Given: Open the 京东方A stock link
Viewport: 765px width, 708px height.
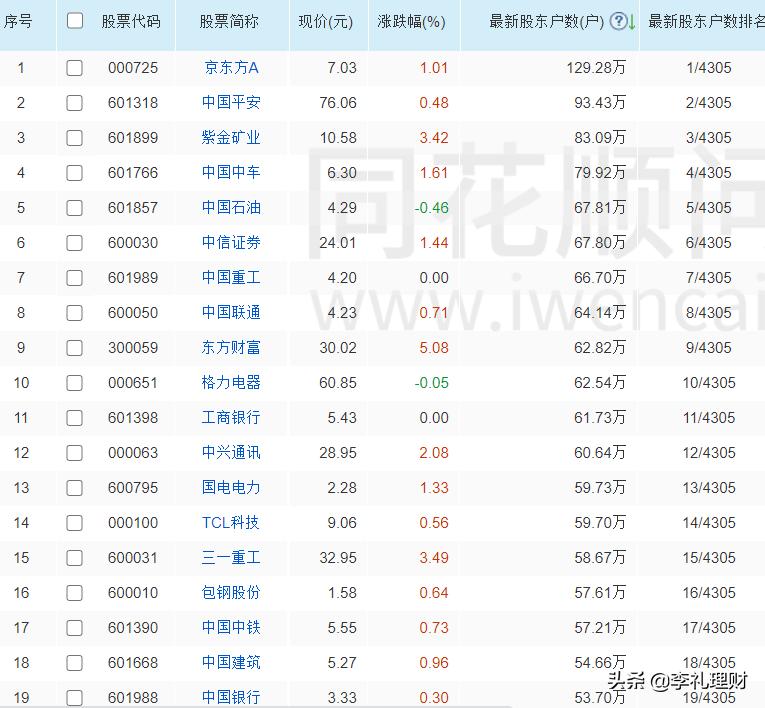Looking at the screenshot, I should 231,67.
